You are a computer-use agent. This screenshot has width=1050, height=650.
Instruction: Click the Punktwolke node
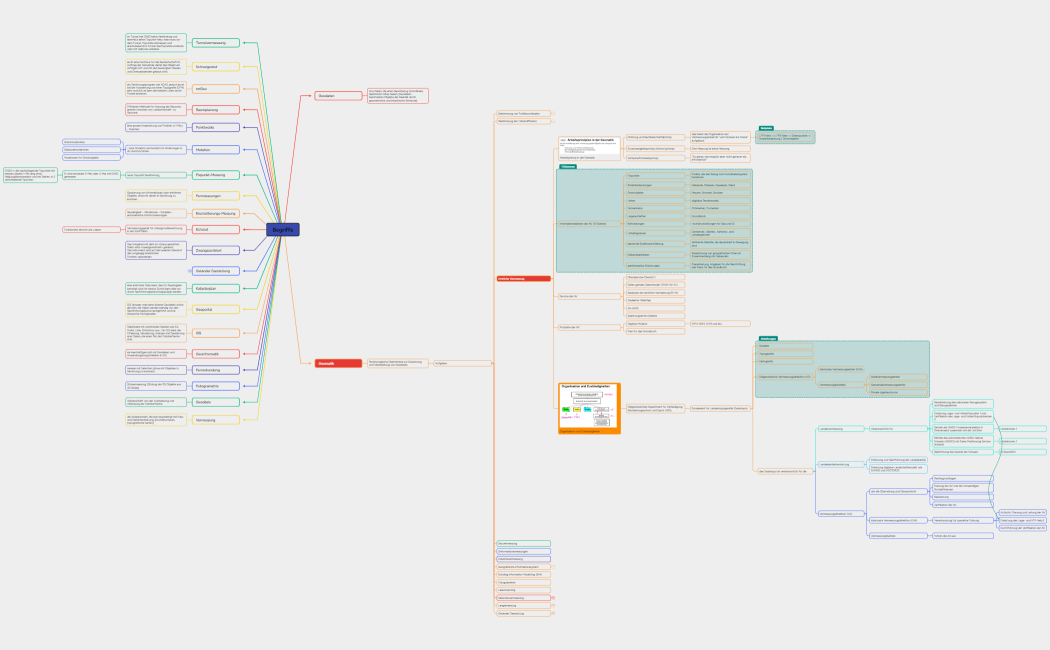[215, 128]
